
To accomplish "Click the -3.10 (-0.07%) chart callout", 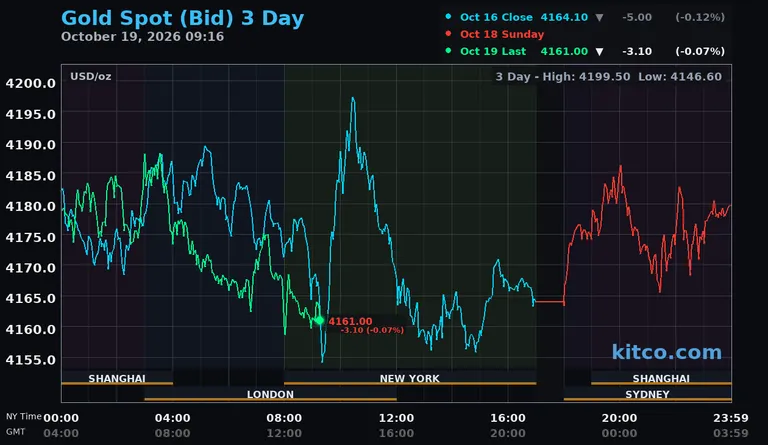I will point(372,330).
